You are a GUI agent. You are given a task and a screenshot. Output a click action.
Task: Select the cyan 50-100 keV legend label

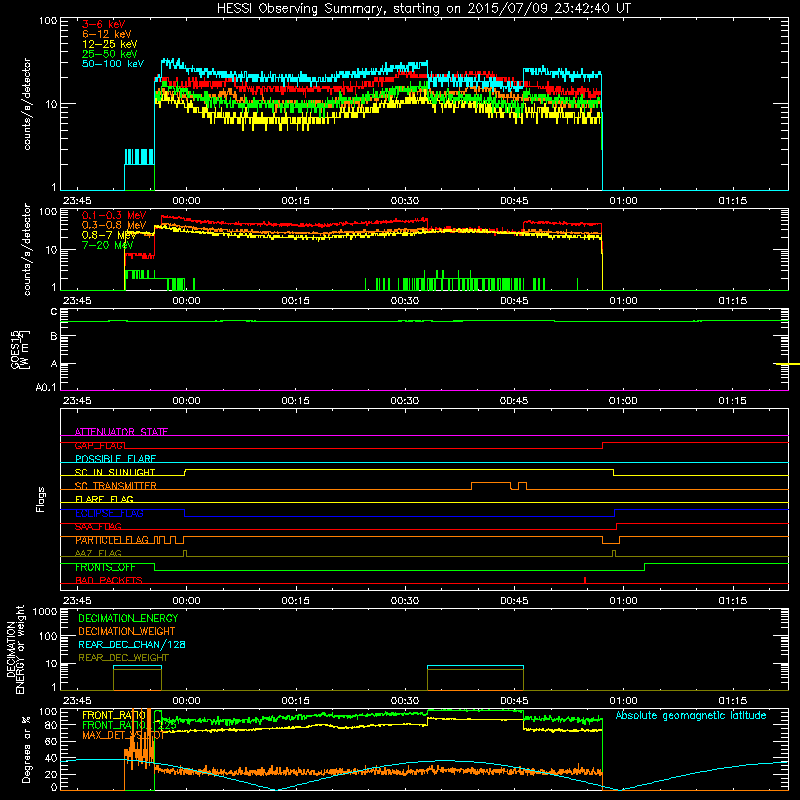[x=113, y=64]
